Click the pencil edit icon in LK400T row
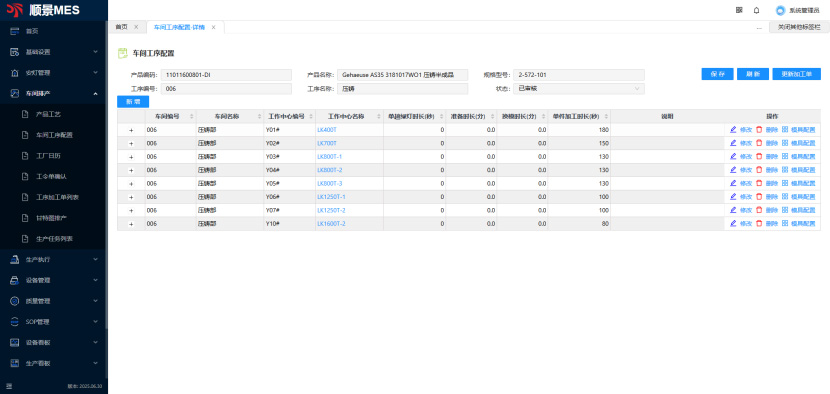The width and height of the screenshot is (830, 394). 733,130
